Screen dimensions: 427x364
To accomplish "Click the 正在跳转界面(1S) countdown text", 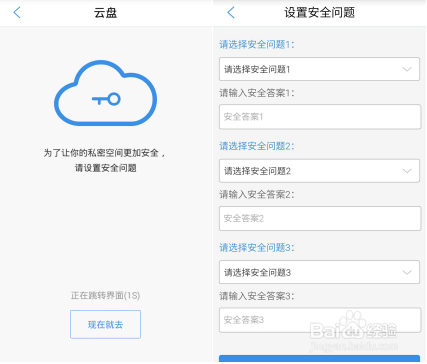I will (x=105, y=295).
